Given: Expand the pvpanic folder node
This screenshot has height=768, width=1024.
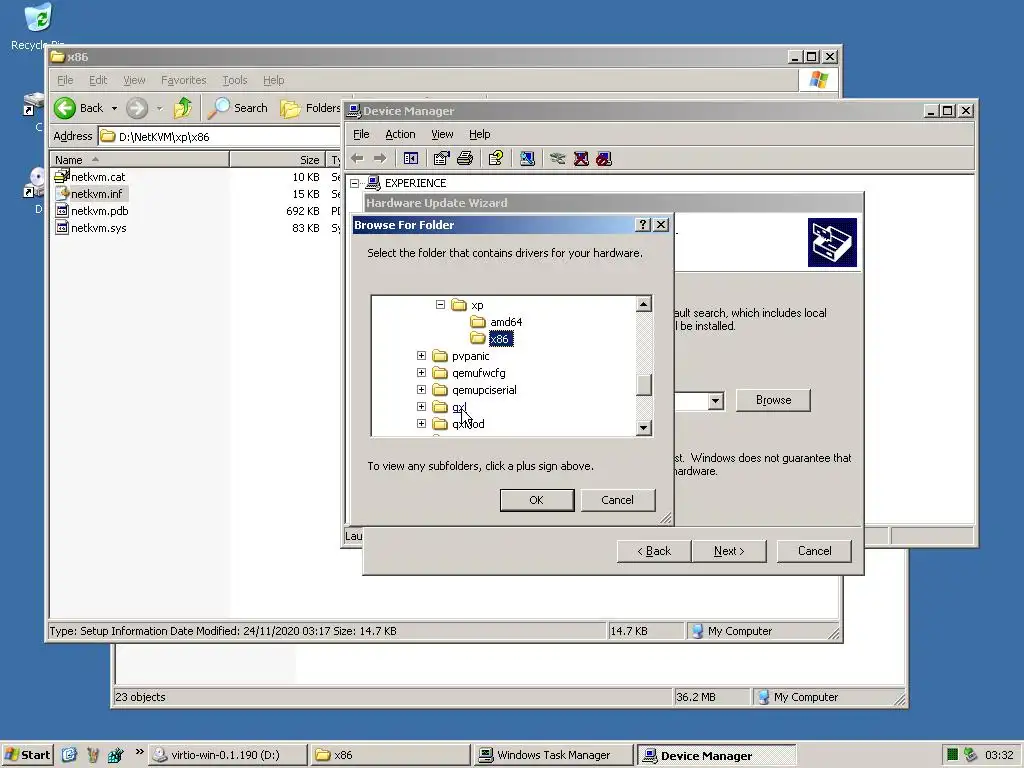Looking at the screenshot, I should tap(421, 355).
